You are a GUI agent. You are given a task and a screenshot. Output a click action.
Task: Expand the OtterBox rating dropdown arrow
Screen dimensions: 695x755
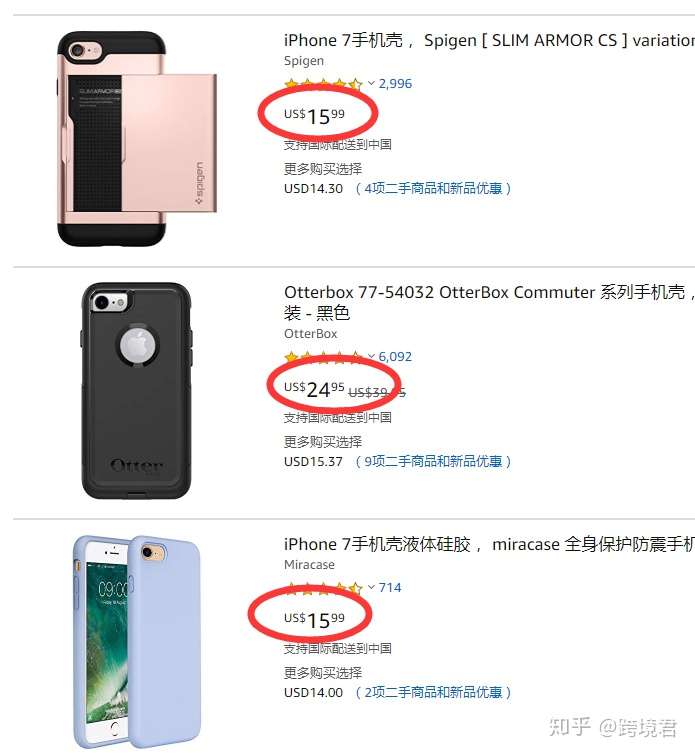click(x=371, y=356)
